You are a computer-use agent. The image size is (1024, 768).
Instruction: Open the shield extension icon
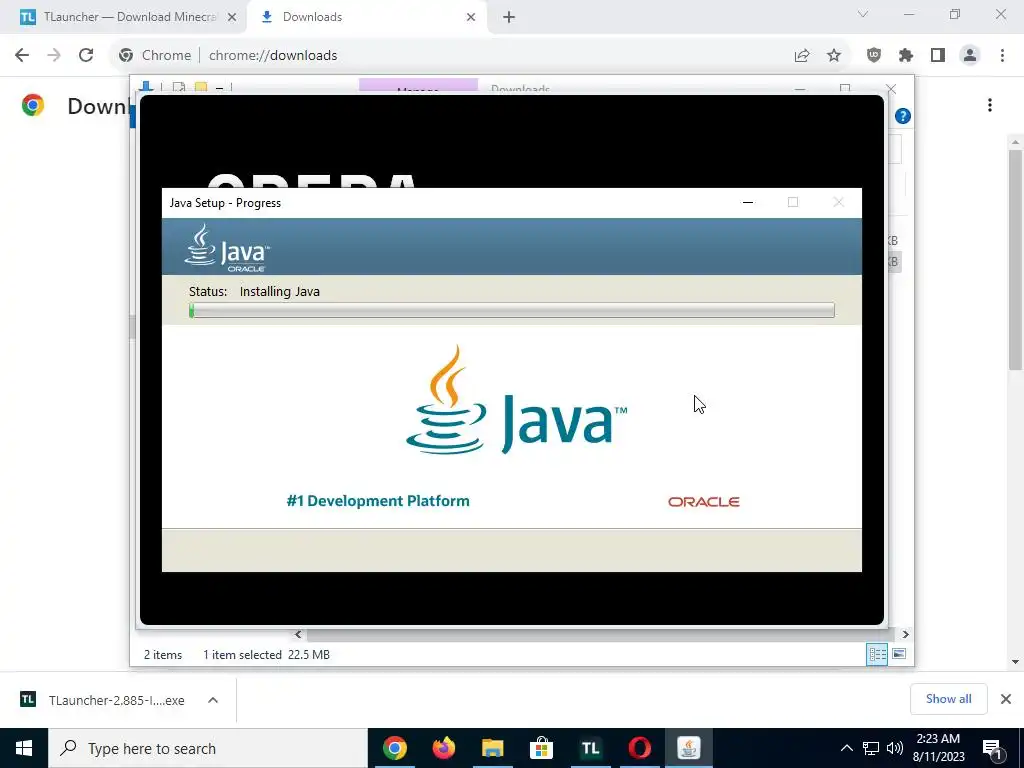coord(874,56)
